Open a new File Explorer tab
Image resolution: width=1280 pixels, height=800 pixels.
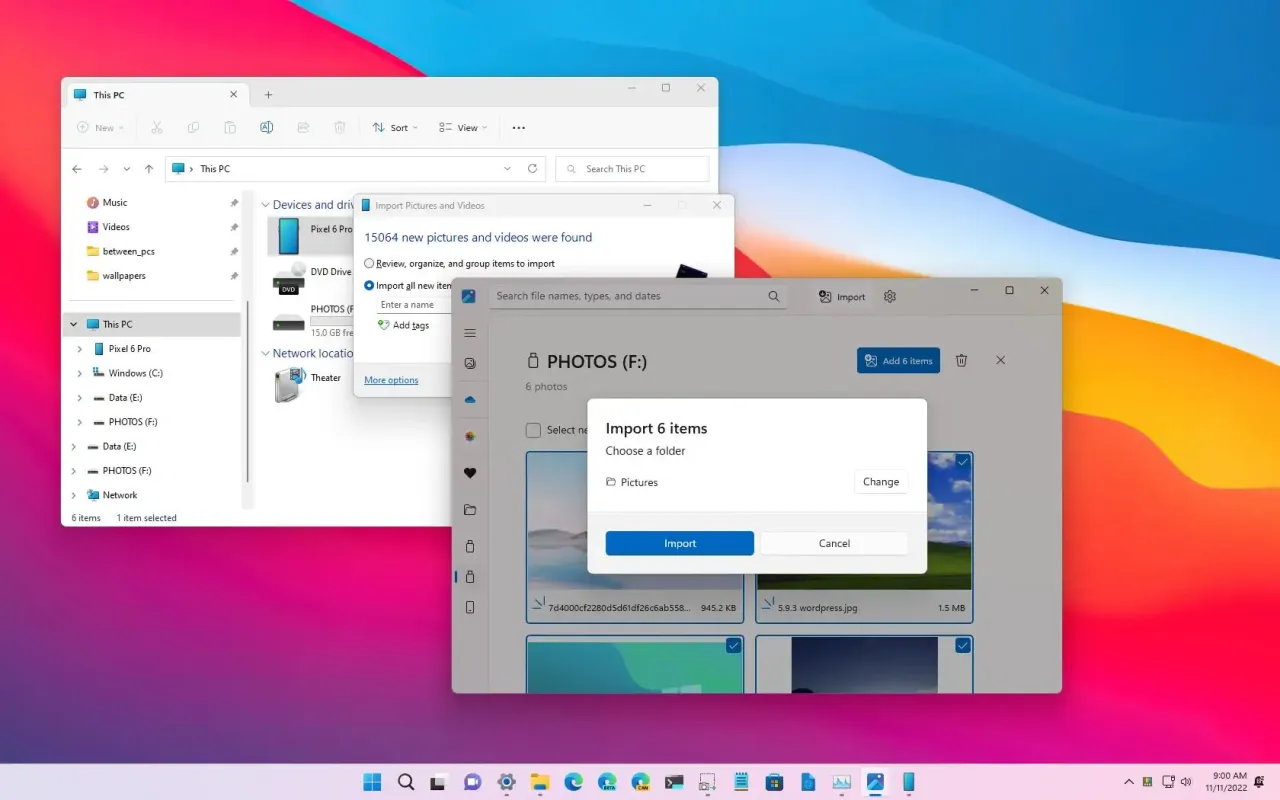coord(267,94)
